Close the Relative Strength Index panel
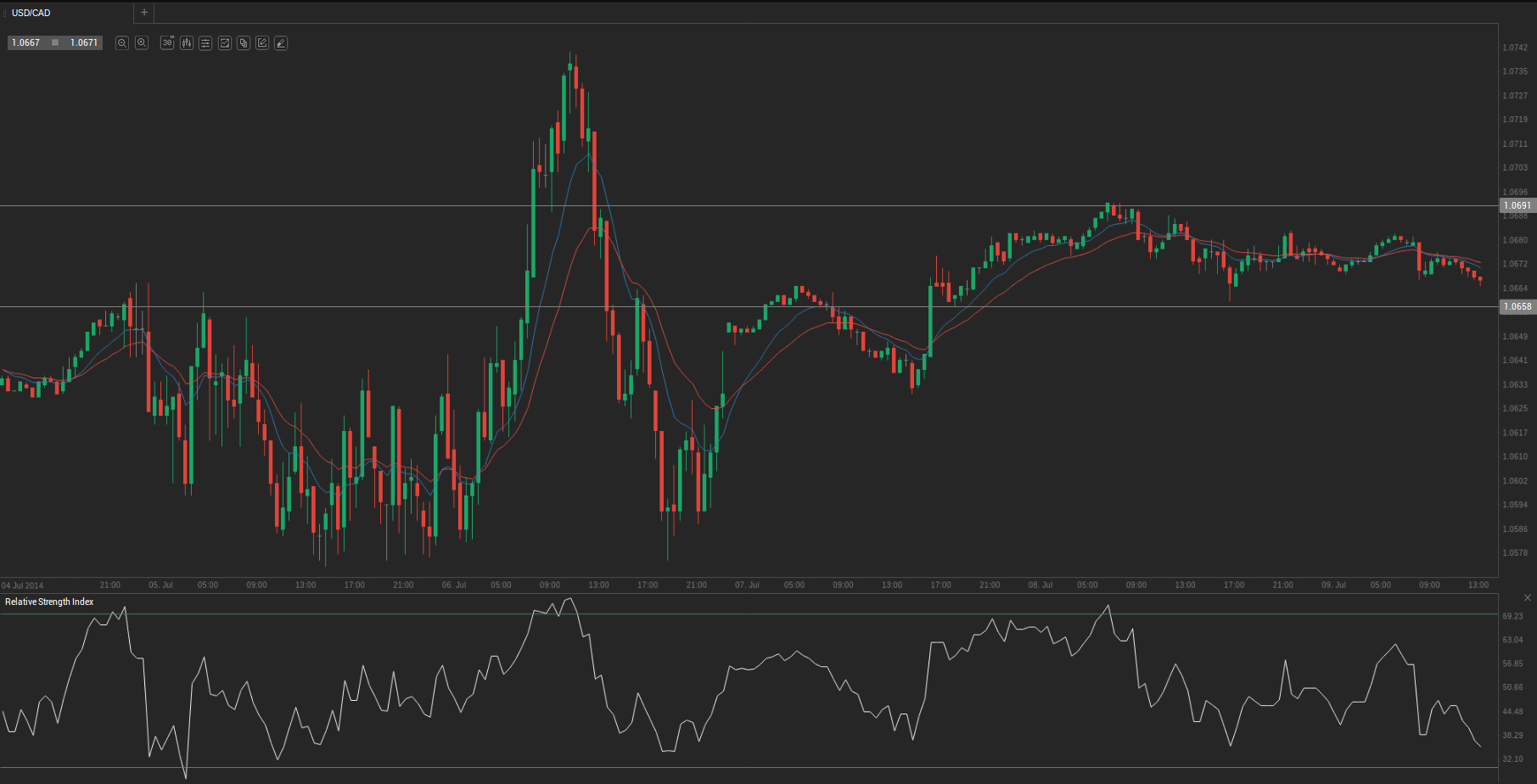 click(1528, 598)
